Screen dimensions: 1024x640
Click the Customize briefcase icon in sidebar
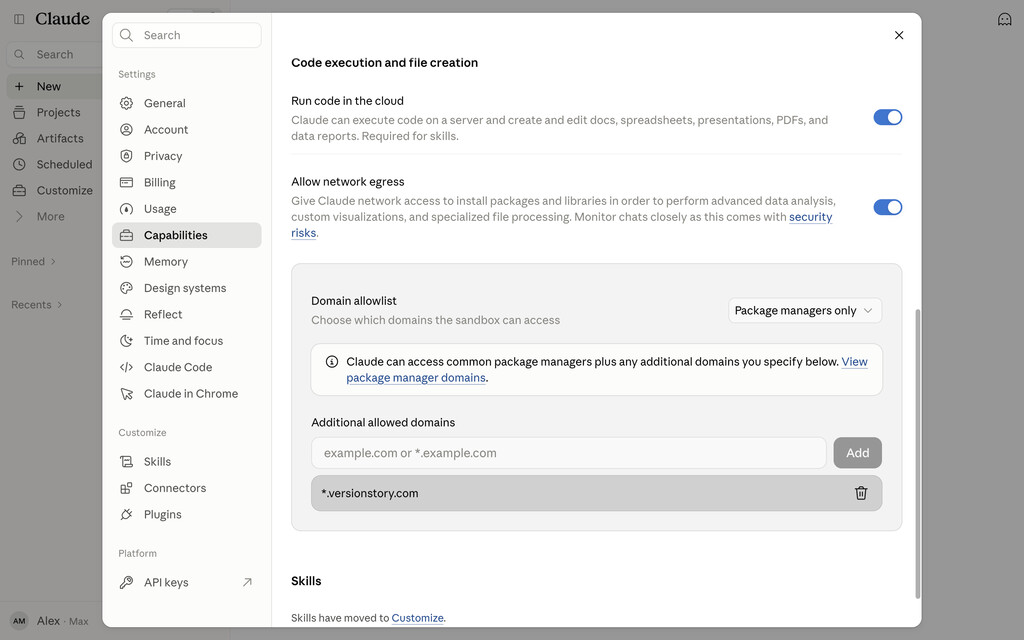point(20,191)
